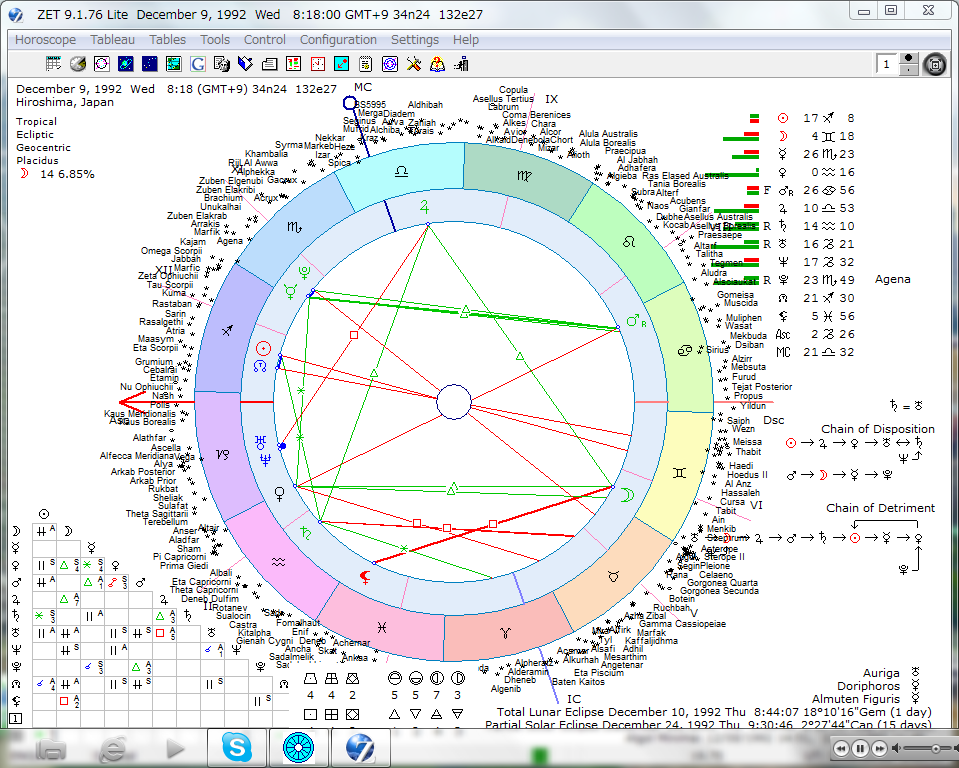This screenshot has width=959, height=768.
Task: Skip to previous track in taskbar player
Action: click(x=842, y=748)
